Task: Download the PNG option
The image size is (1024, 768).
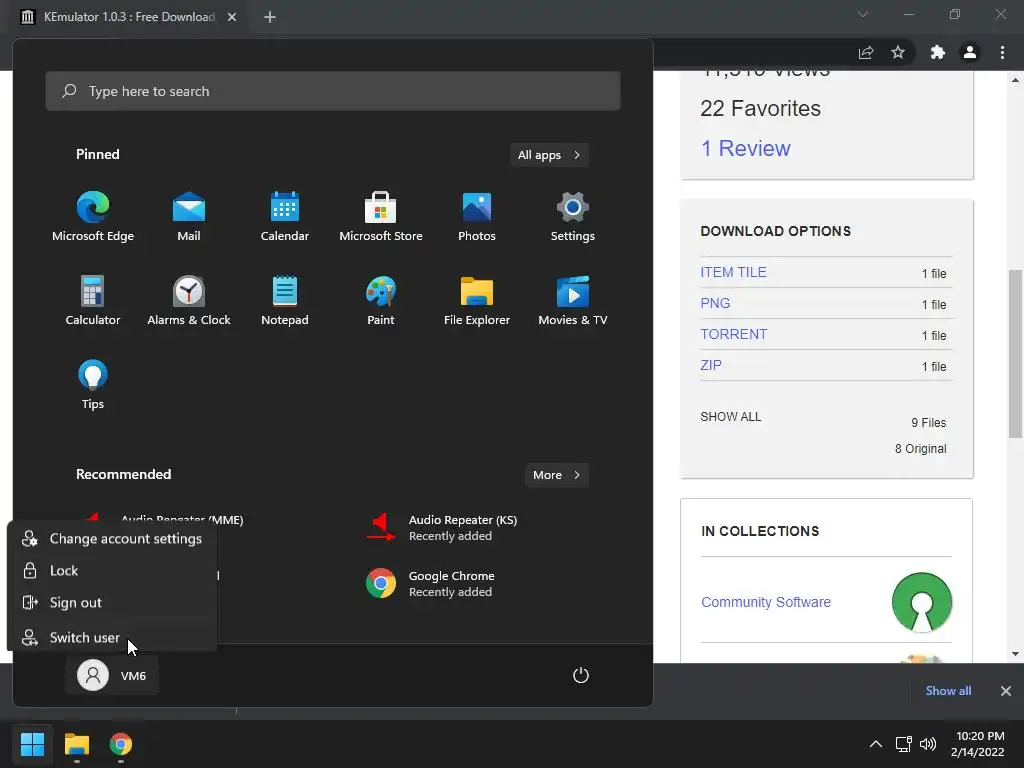Action: pyautogui.click(x=715, y=303)
